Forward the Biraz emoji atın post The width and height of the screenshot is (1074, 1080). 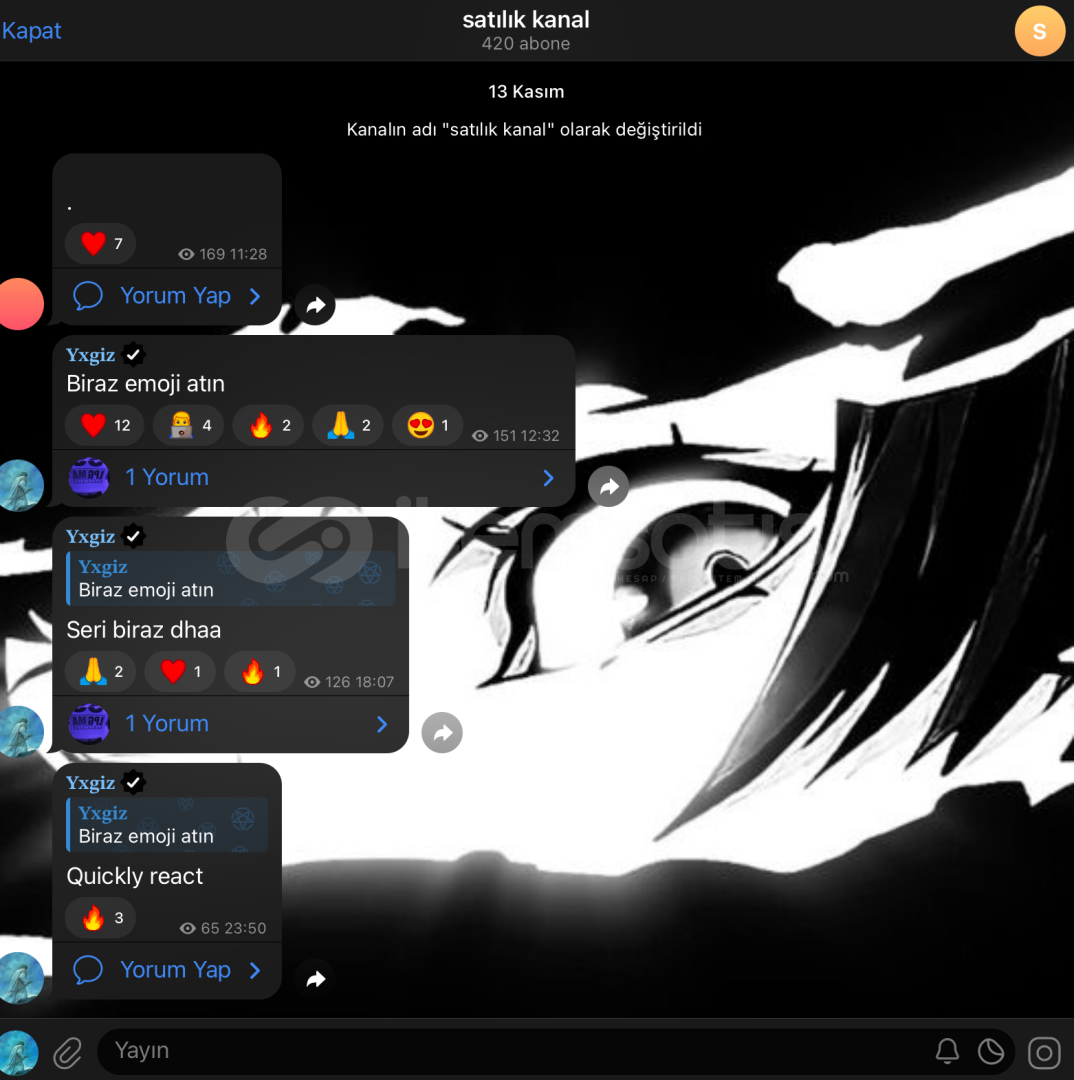[x=608, y=487]
